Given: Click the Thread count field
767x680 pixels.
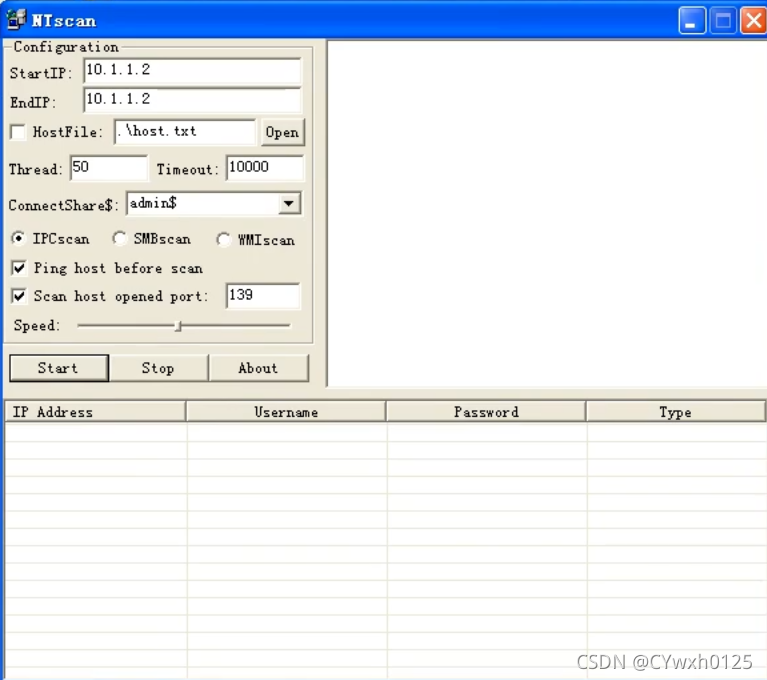Looking at the screenshot, I should tap(109, 168).
